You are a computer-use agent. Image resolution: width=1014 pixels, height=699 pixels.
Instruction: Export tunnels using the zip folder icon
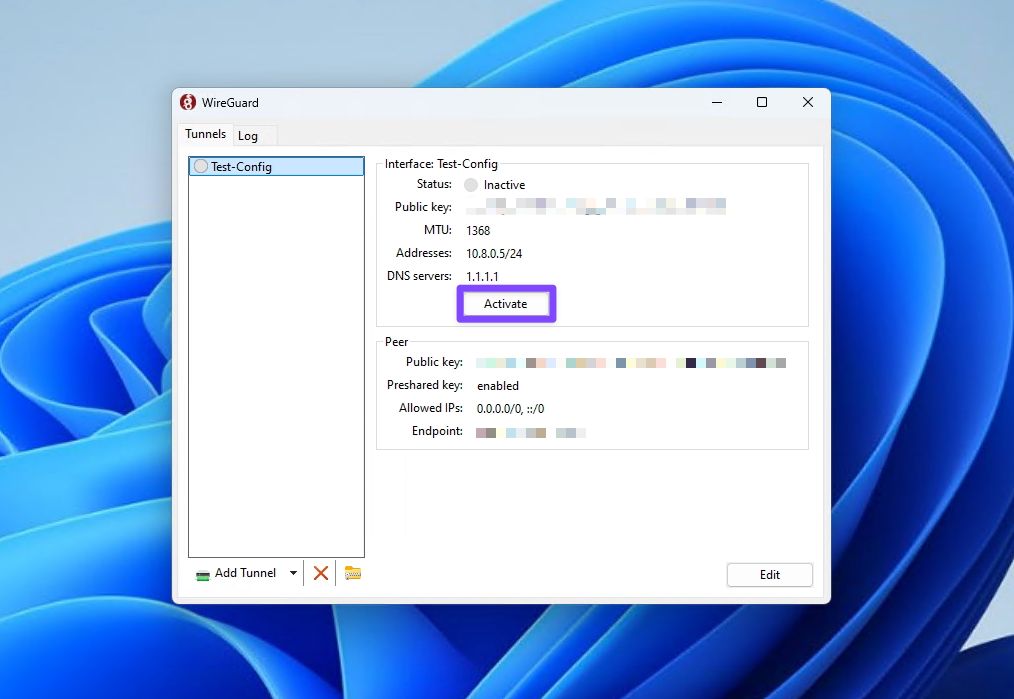click(x=352, y=573)
